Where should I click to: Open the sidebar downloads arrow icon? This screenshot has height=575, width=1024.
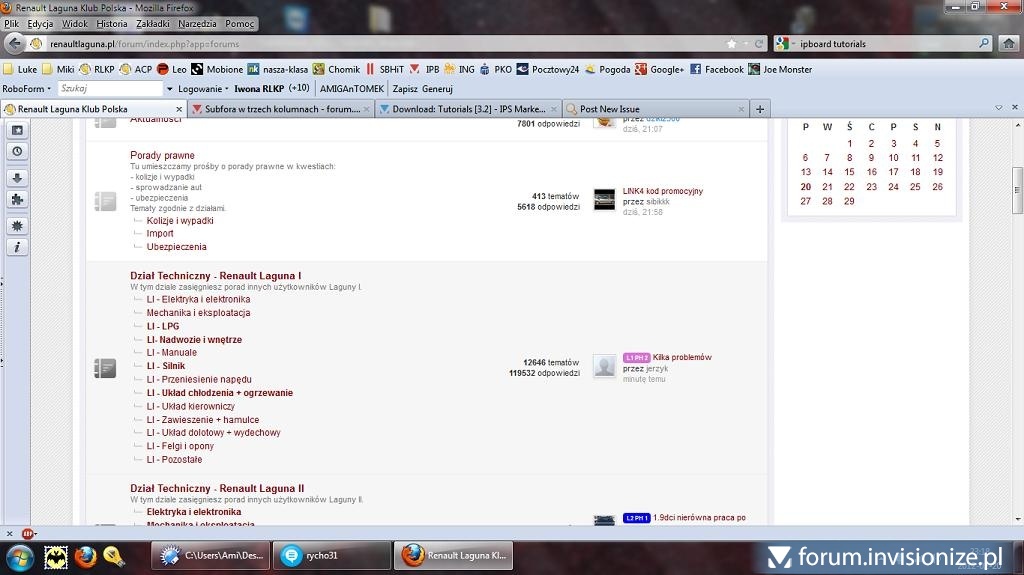coord(17,178)
